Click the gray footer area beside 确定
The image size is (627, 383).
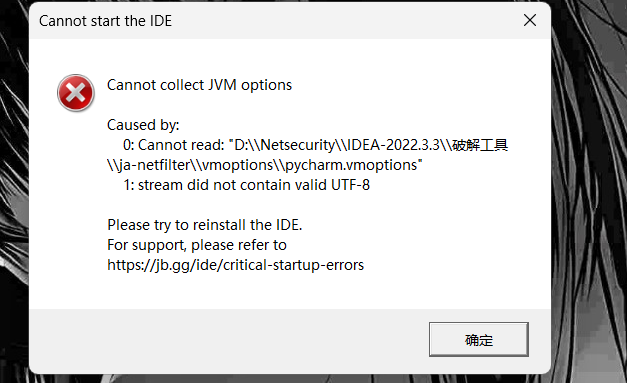click(x=228, y=340)
